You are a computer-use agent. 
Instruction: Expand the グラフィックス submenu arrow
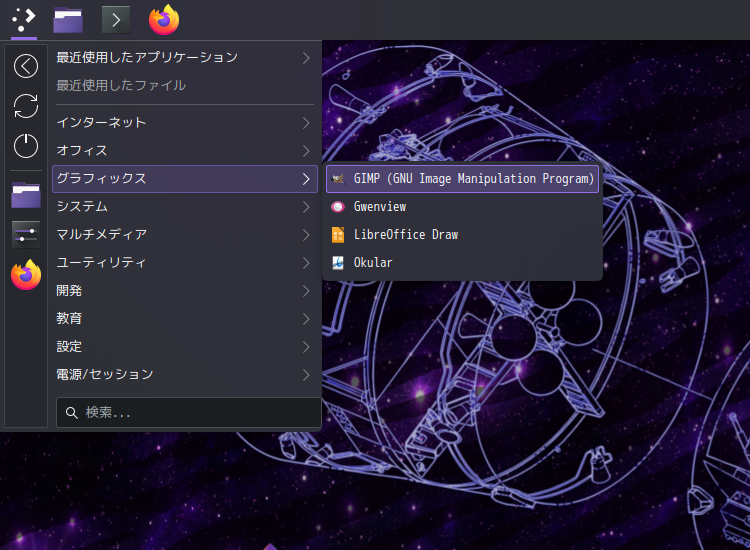pos(306,179)
